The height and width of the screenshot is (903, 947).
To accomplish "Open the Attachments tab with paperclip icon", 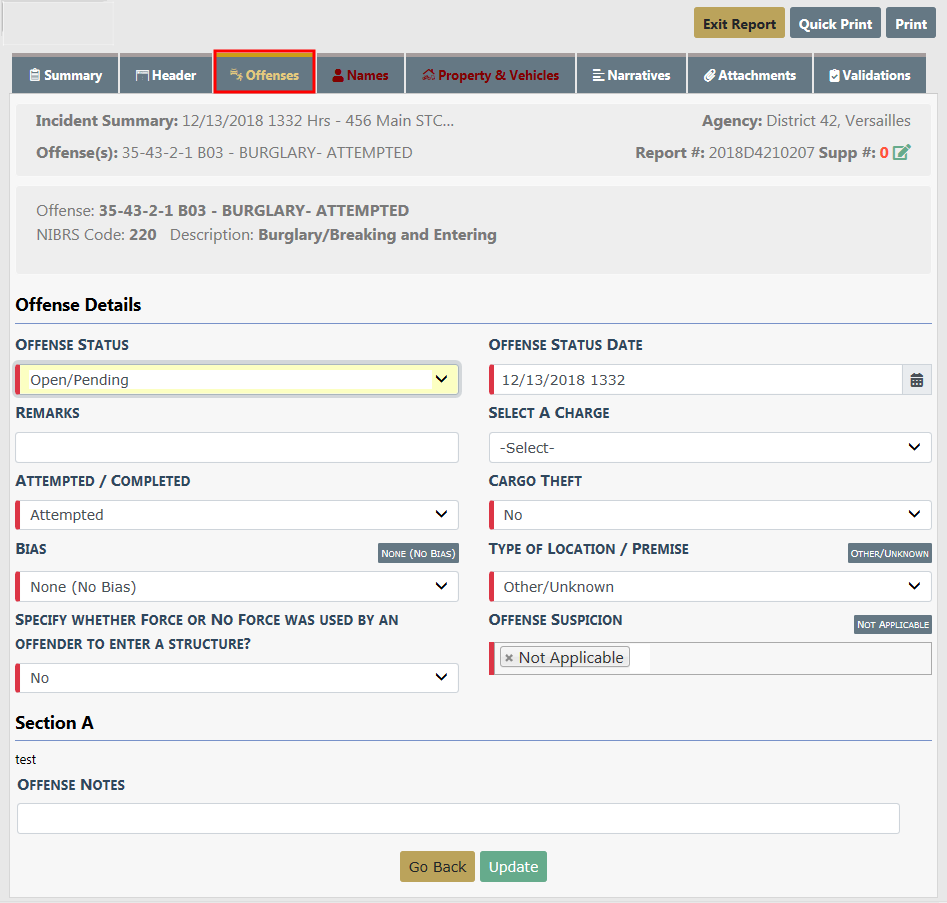I will tap(749, 75).
